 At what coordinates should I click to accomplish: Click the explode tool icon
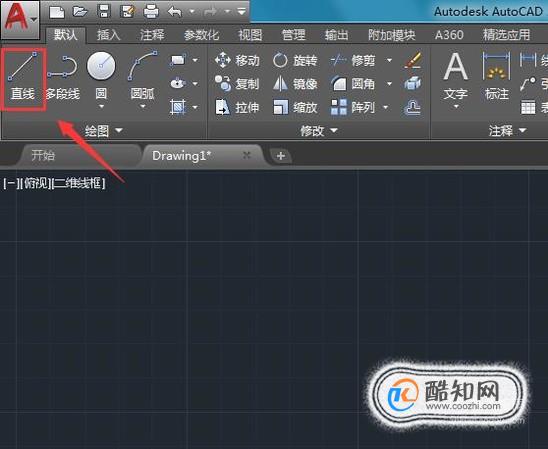click(x=413, y=84)
